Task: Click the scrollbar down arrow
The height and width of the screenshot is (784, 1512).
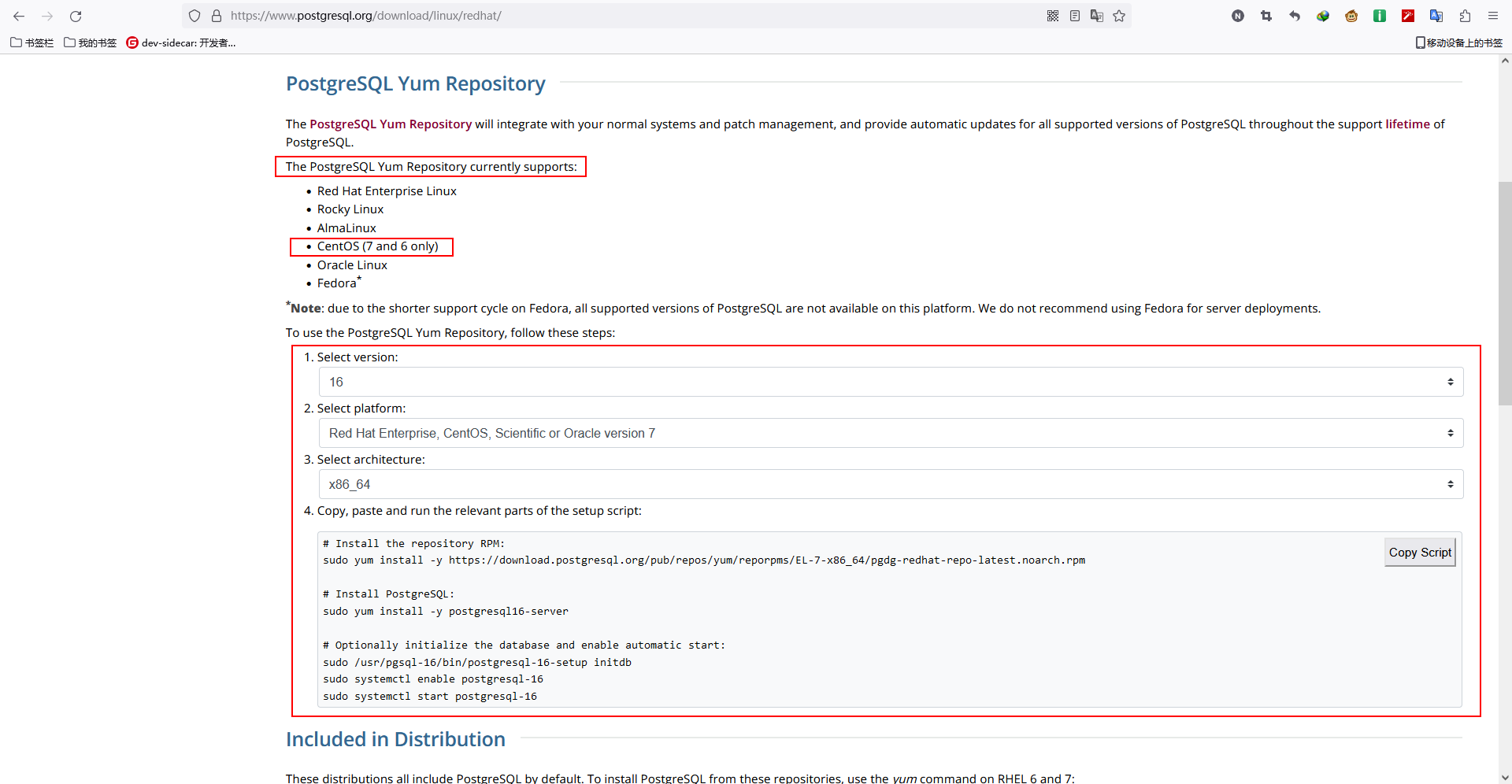Action: pos(1505,778)
